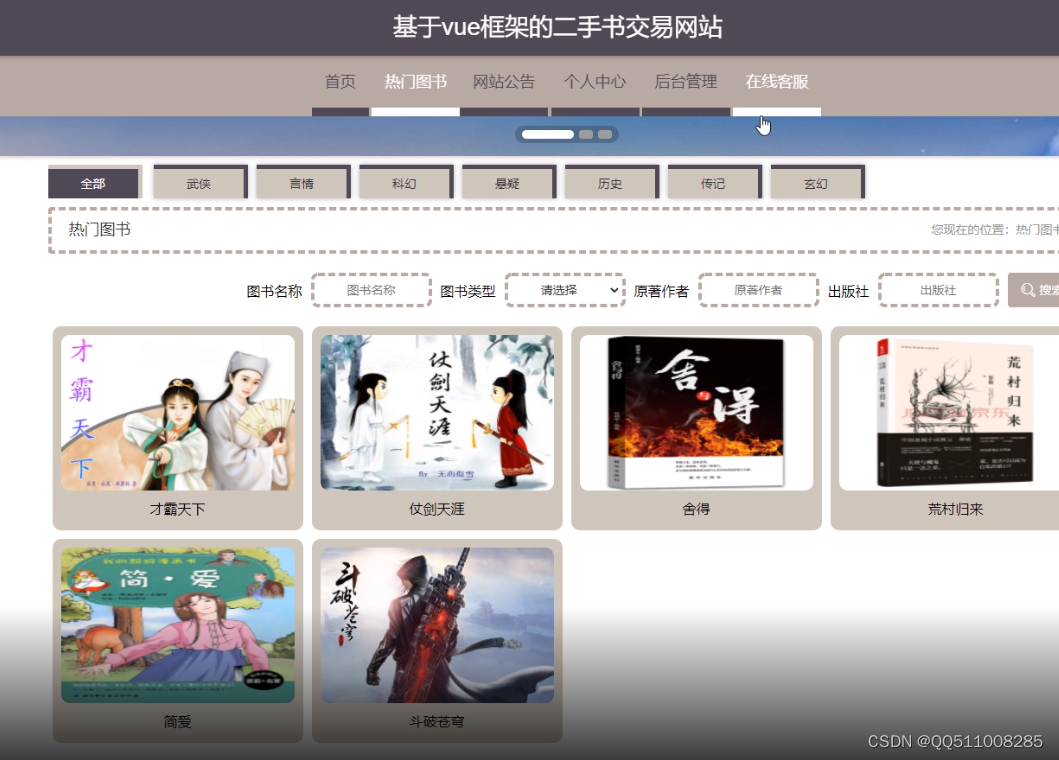Click the magnifier search icon
The image size is (1059, 760).
1030,289
